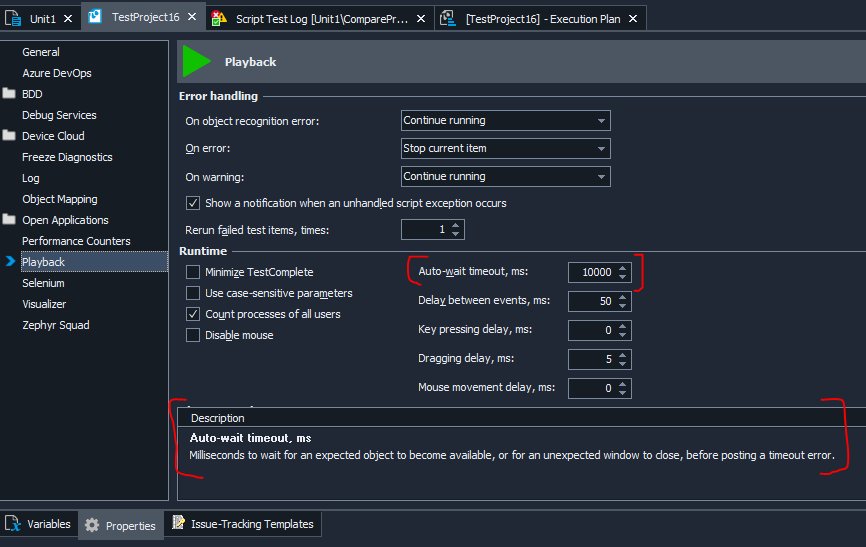This screenshot has height=547, width=866.
Task: Toggle unhandled script exception notification checkbox
Action: tap(193, 203)
